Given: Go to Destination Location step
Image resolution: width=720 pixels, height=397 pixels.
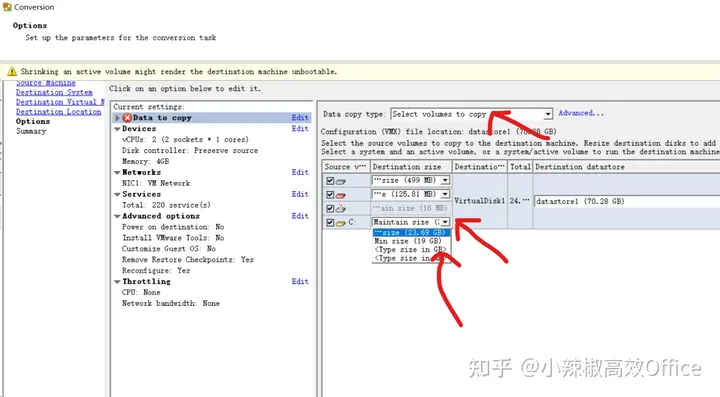Looking at the screenshot, I should point(58,112).
